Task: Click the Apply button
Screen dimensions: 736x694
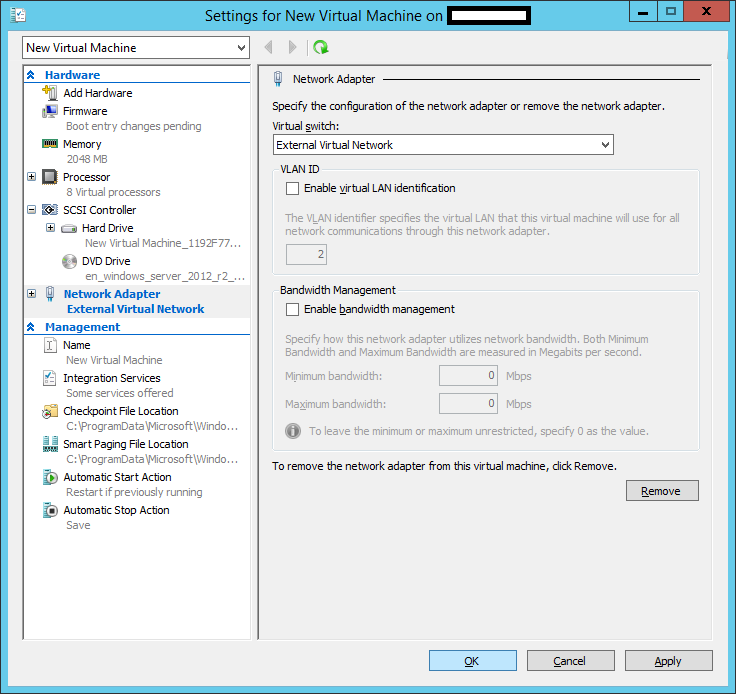Action: 669,661
